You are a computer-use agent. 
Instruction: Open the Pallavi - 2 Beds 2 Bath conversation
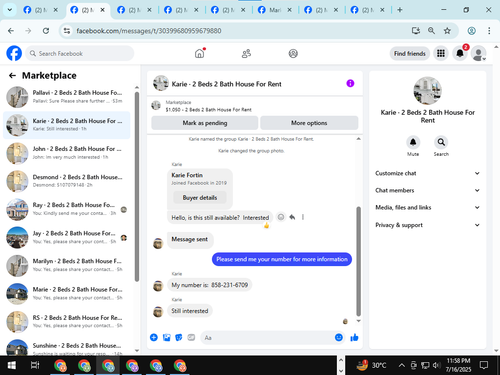pos(68,97)
